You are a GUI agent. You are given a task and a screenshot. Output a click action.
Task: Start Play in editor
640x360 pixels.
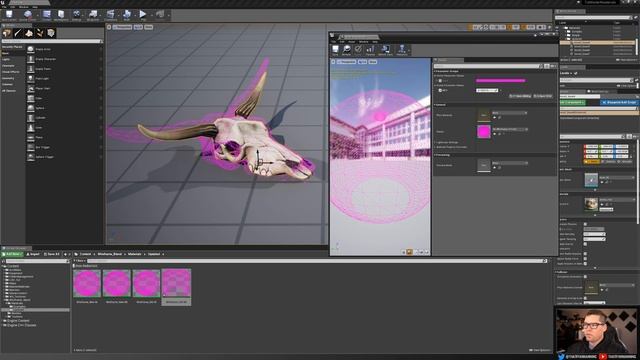(x=143, y=15)
